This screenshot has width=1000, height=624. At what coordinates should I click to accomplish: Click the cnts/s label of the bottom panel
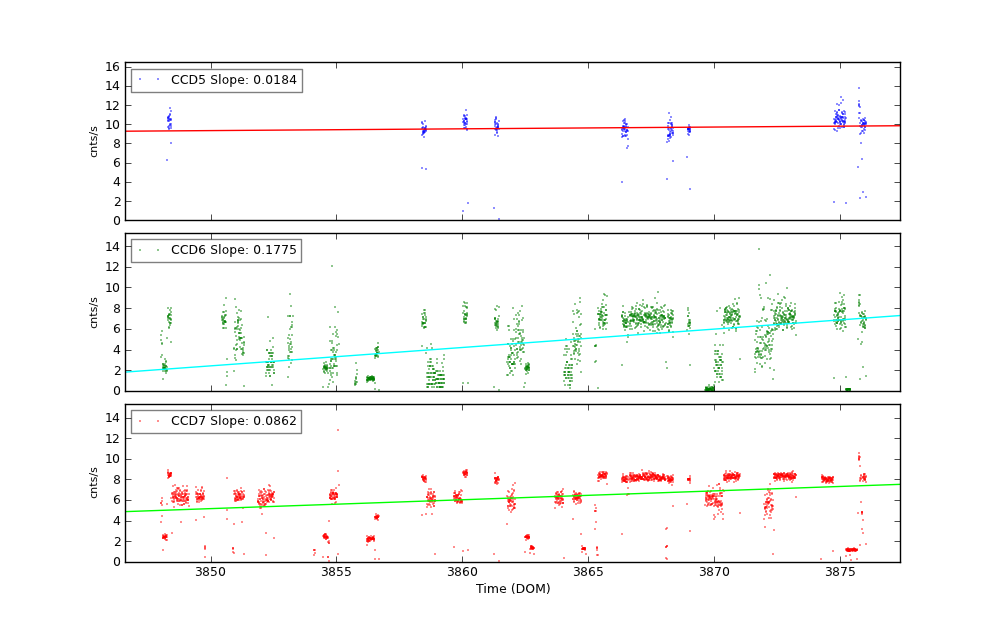click(x=94, y=483)
